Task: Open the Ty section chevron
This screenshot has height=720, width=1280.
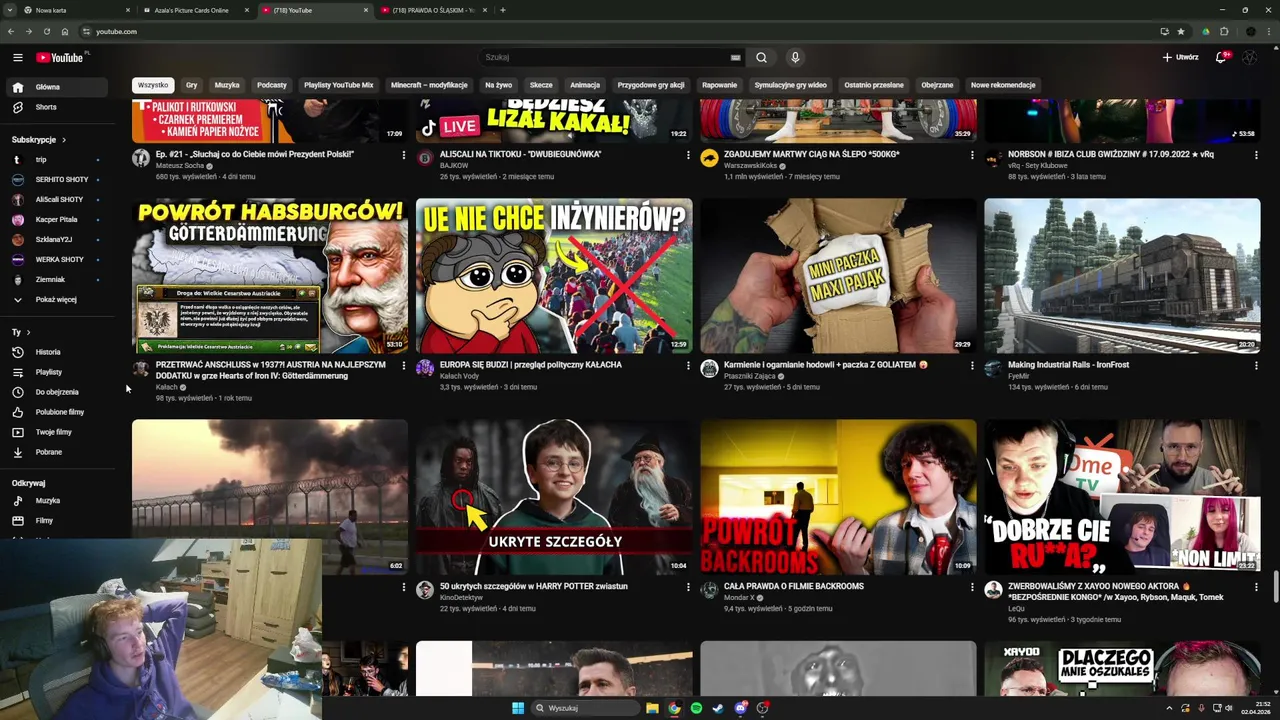Action: [x=28, y=332]
